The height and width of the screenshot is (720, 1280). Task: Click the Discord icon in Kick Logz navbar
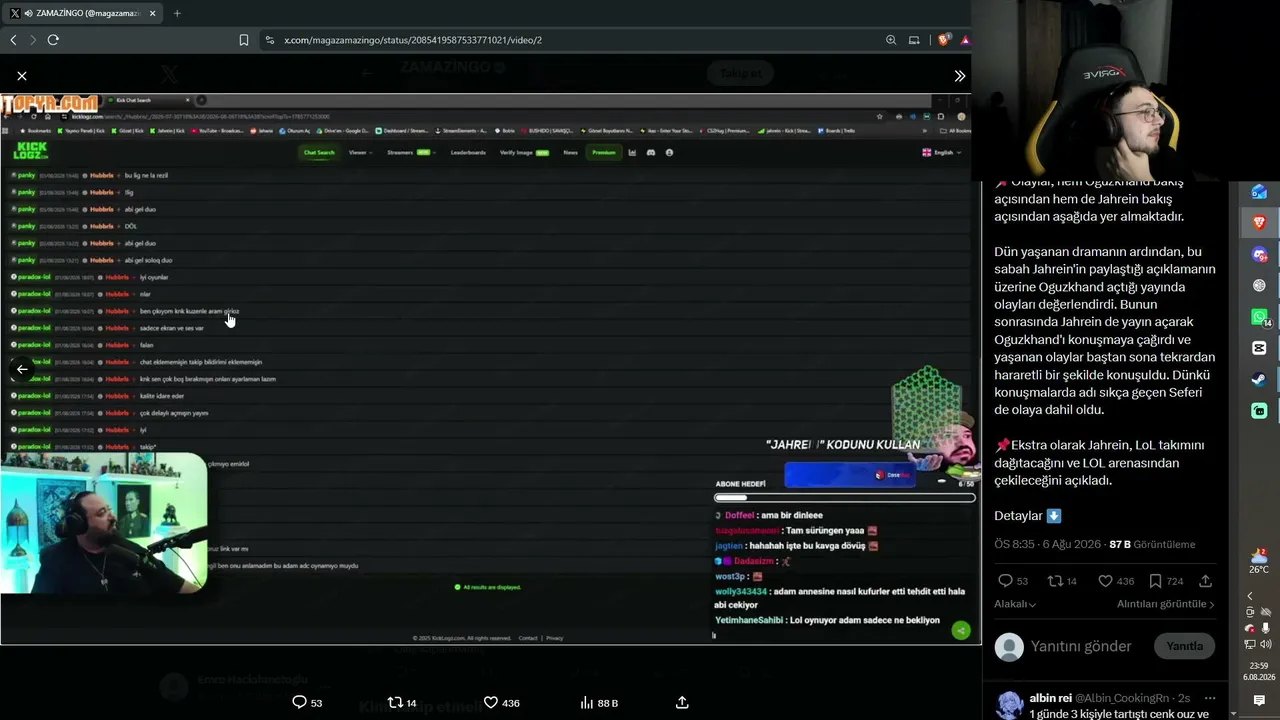click(x=650, y=153)
